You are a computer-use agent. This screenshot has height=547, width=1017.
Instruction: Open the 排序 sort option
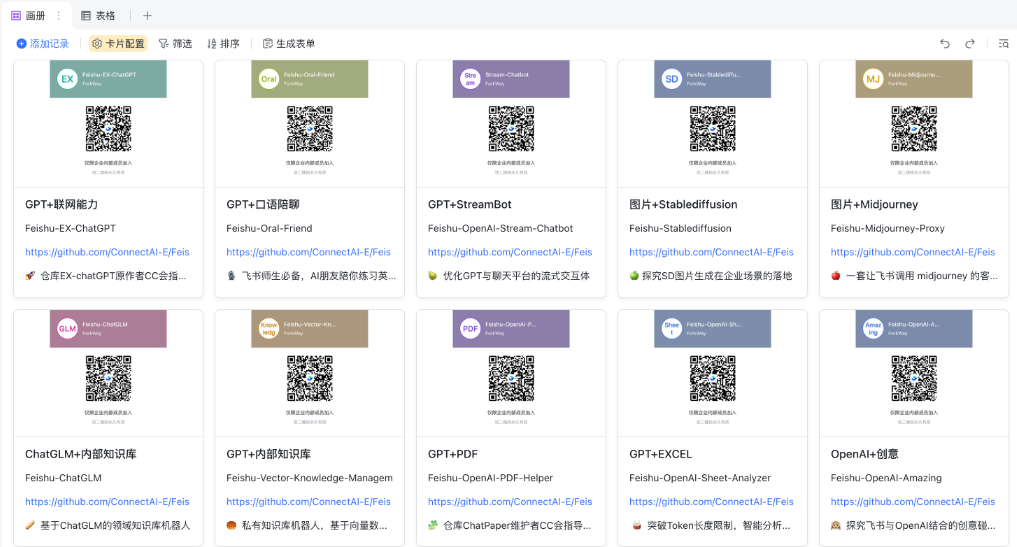pyautogui.click(x=223, y=43)
